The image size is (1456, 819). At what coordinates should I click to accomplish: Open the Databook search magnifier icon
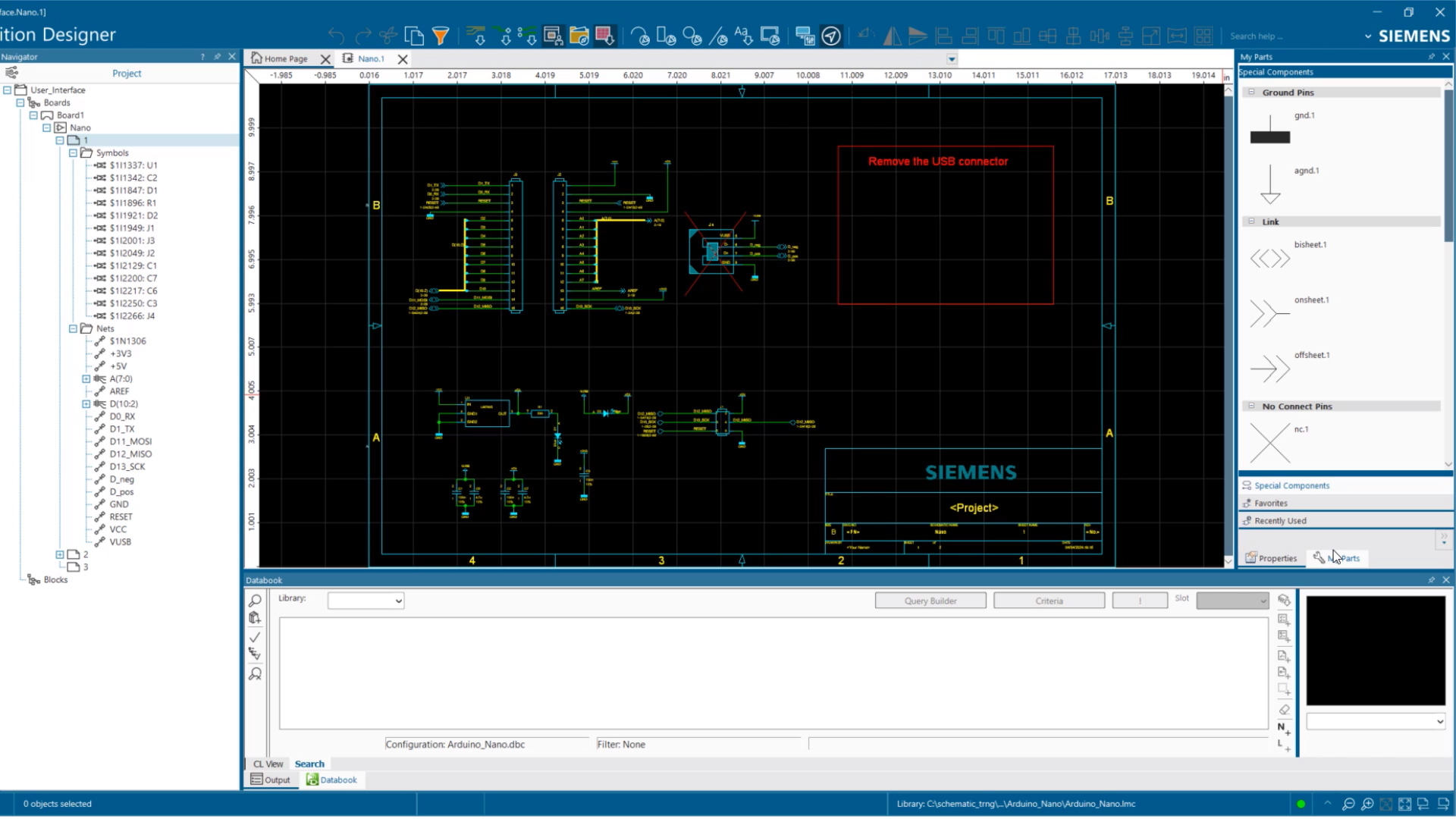click(256, 600)
